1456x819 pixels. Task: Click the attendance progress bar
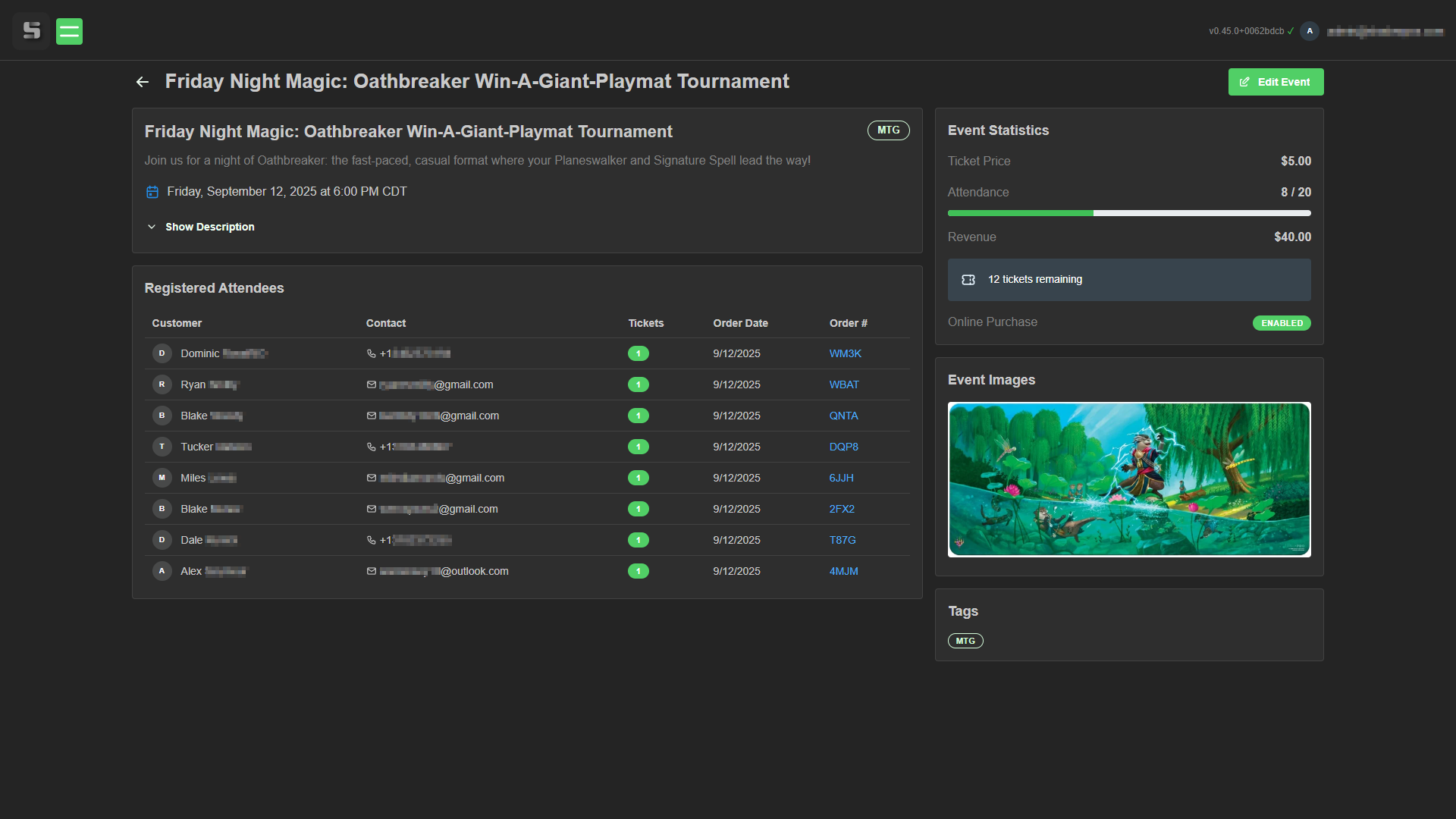(1128, 213)
